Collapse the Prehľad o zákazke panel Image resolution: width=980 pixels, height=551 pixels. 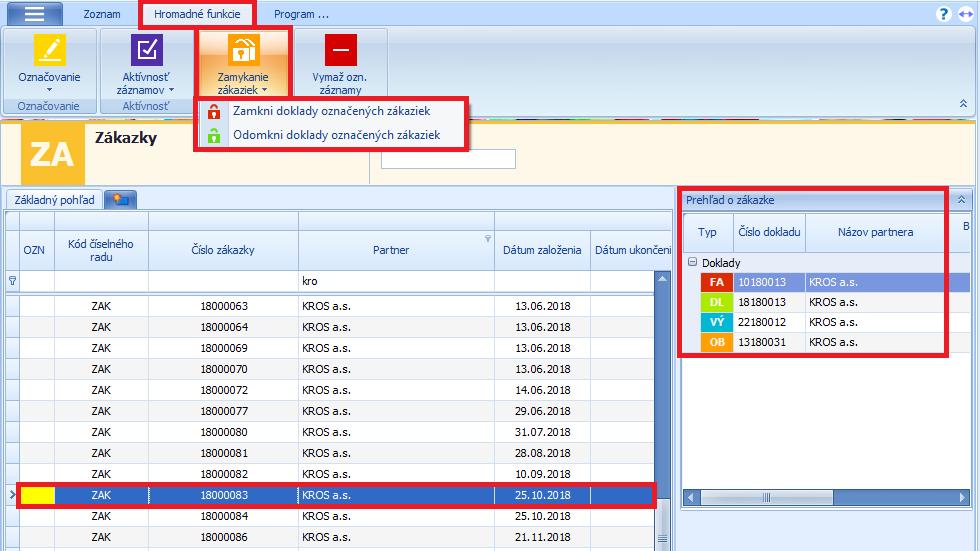961,200
